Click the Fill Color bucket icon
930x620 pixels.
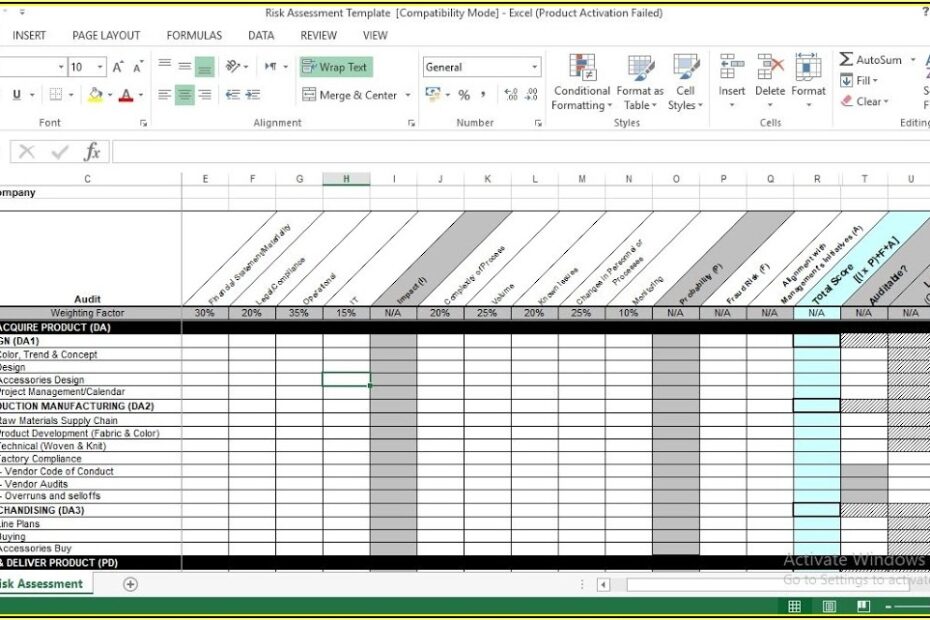click(x=97, y=95)
